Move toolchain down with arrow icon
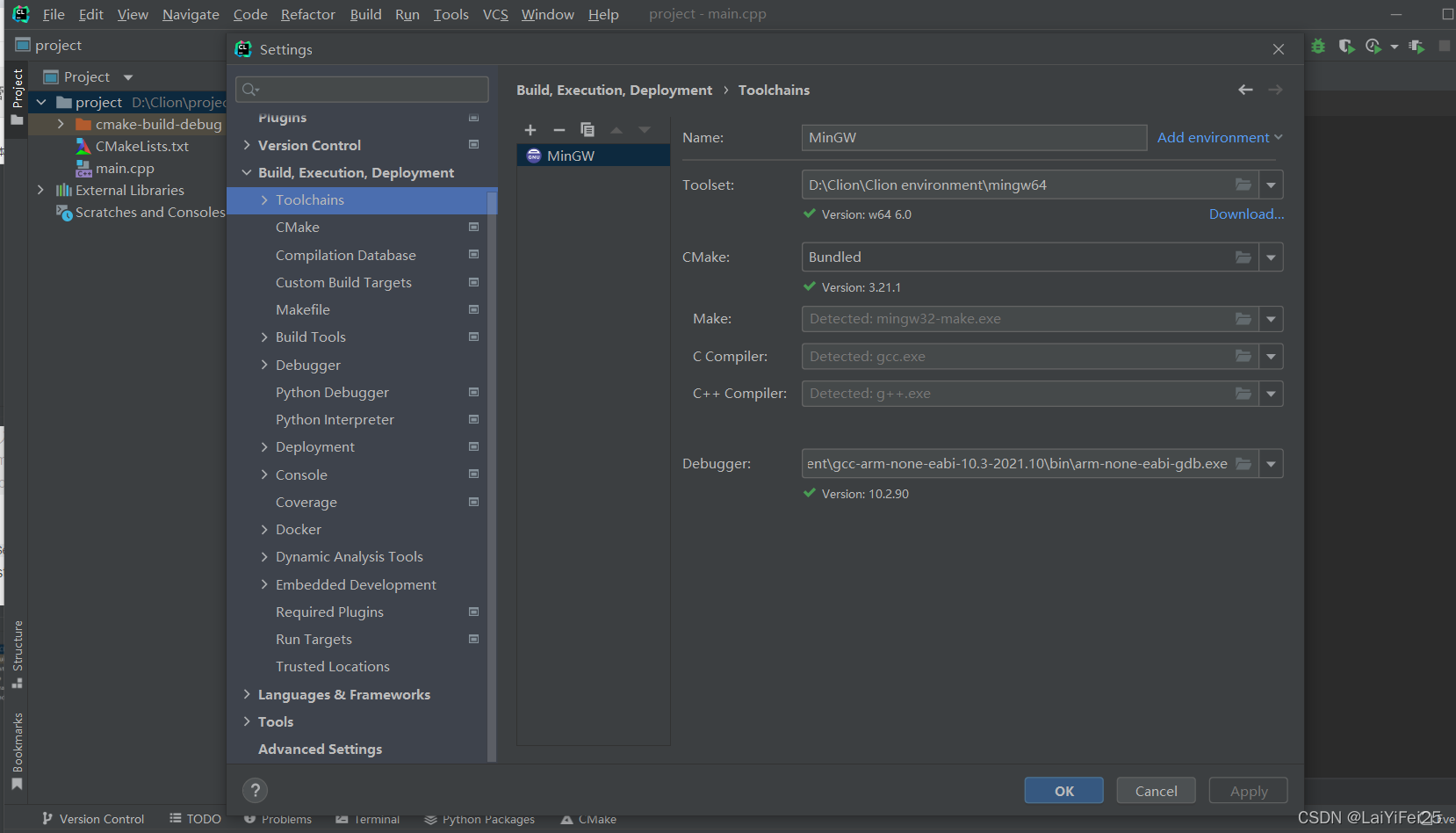 pyautogui.click(x=645, y=130)
